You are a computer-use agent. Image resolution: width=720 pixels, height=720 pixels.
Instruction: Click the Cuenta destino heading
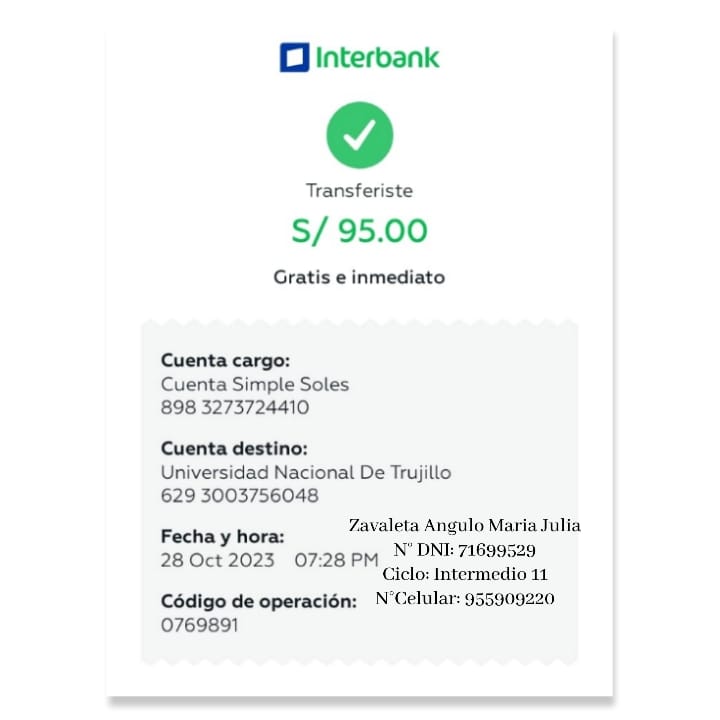click(x=234, y=449)
